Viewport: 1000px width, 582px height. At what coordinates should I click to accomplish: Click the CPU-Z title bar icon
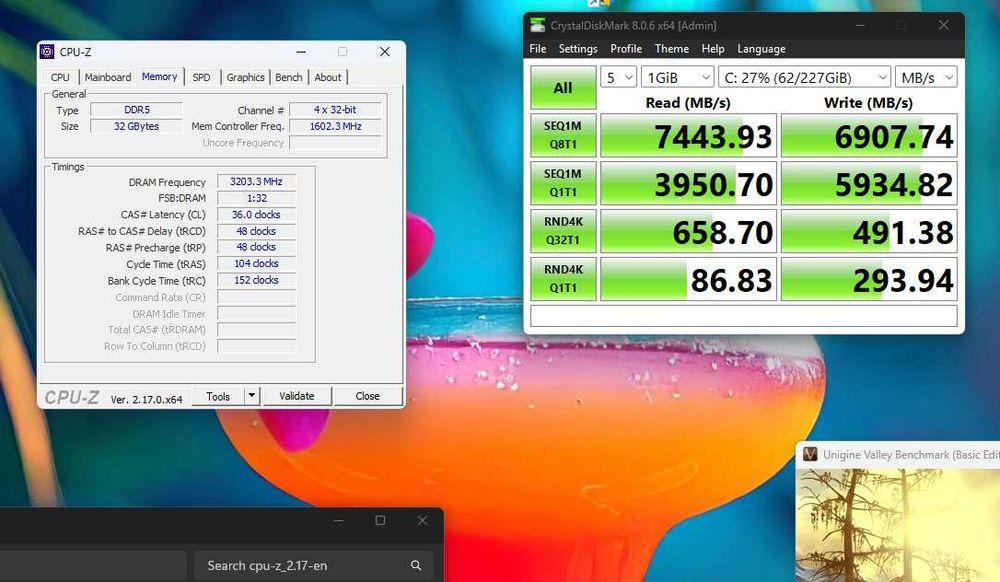(47, 52)
